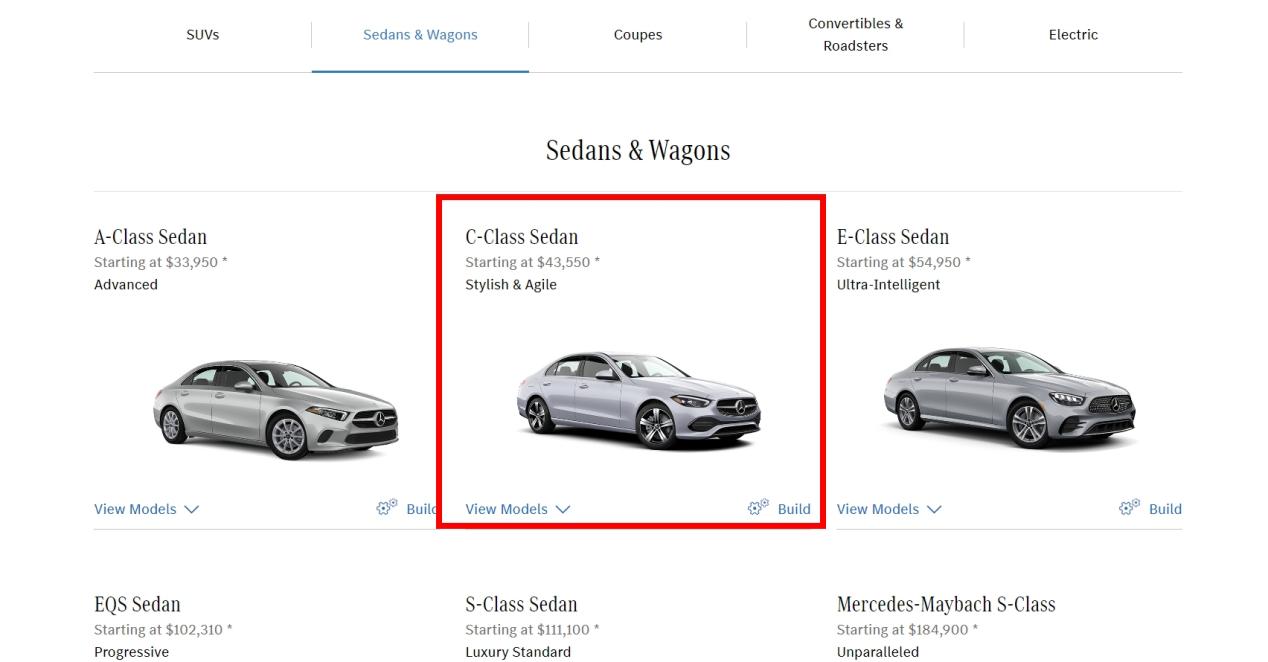This screenshot has width=1268, height=662.
Task: Click the A-Class Sedan car image
Action: point(275,408)
